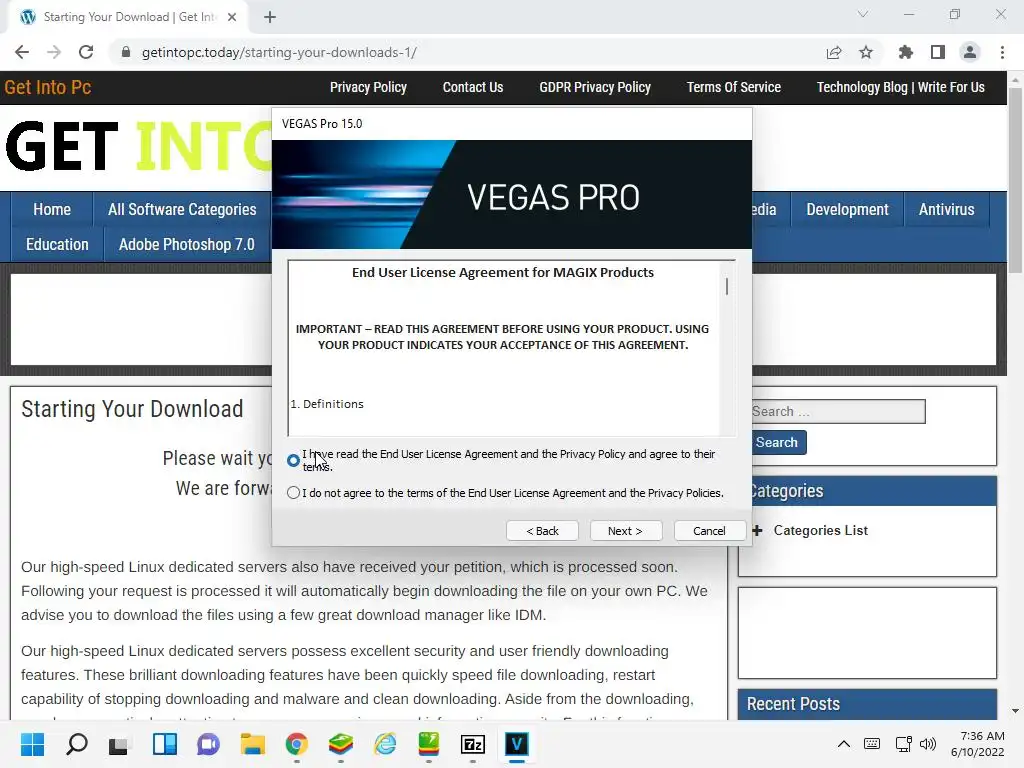Screen dimensions: 1024x768
Task: Select the Starting Your Download tab
Action: pos(128,17)
